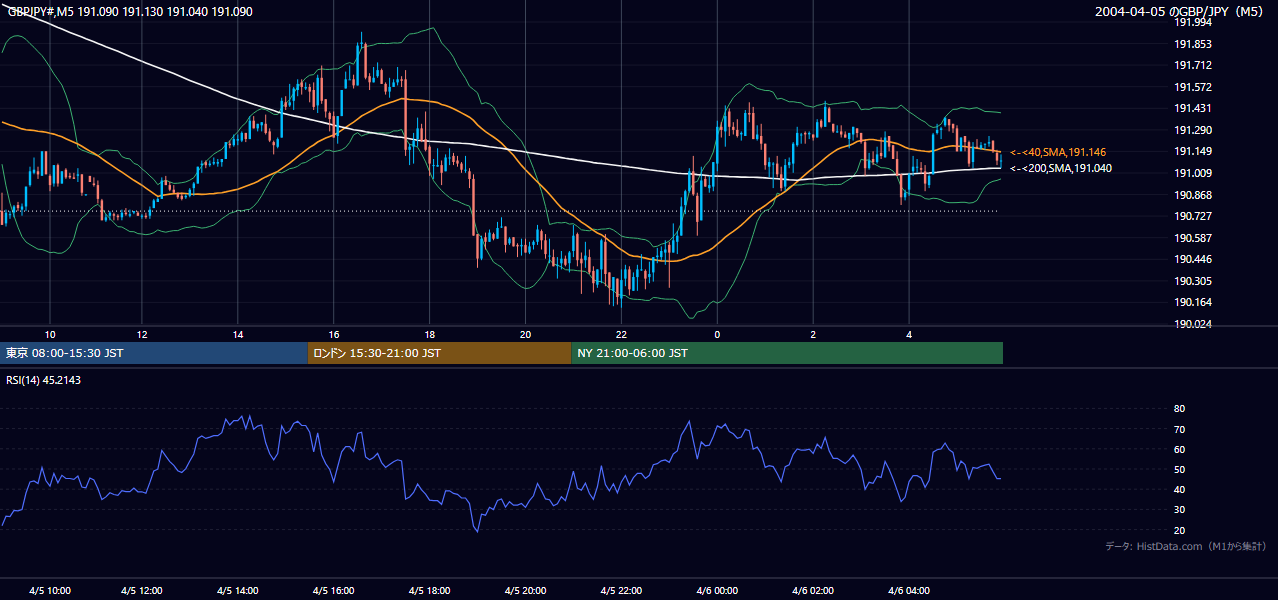Screen dimensions: 1278x600
Task: Click the RSI 70 level label
Action: 1180,429
